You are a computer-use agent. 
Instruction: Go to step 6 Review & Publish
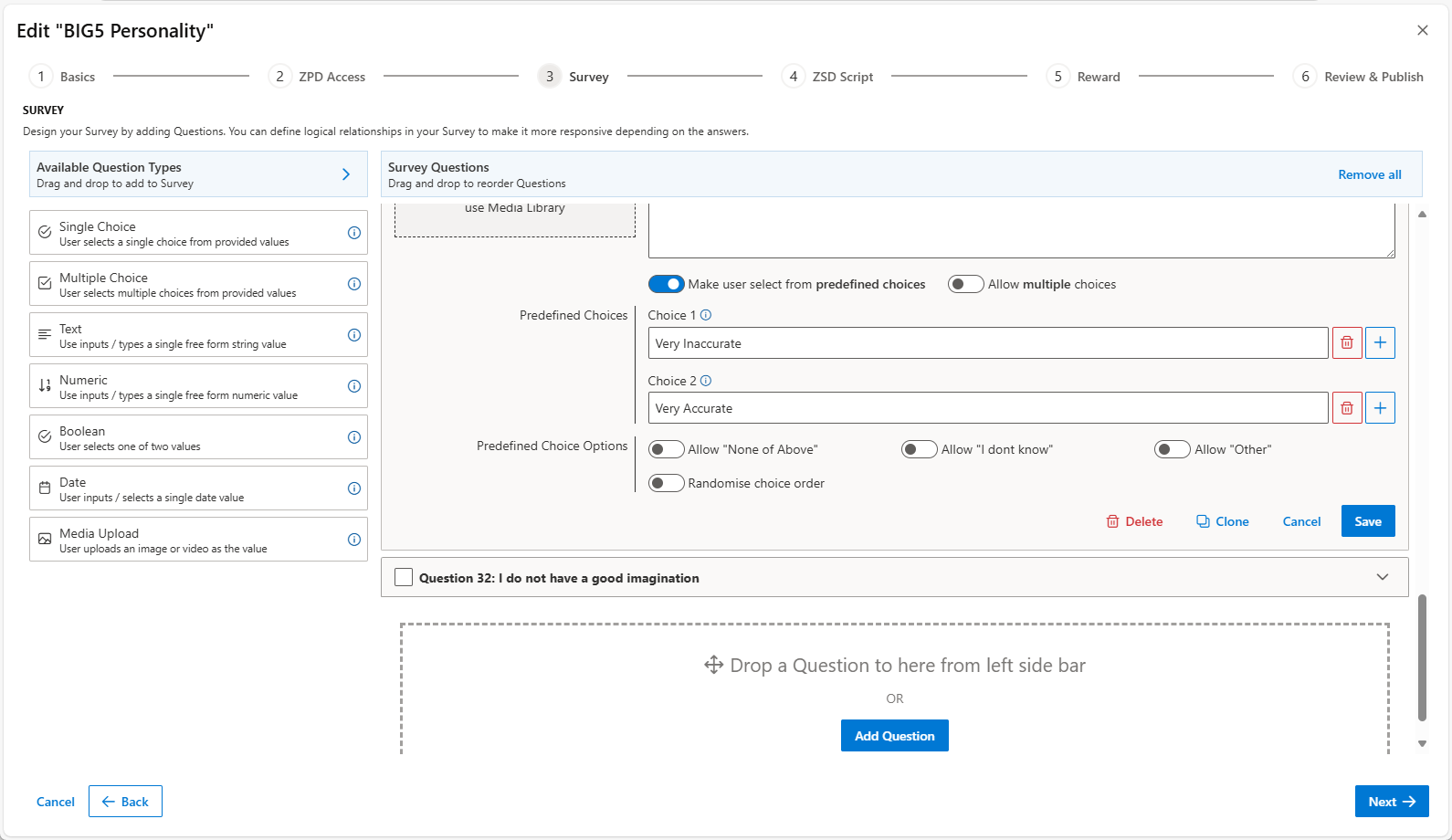[x=1358, y=77]
